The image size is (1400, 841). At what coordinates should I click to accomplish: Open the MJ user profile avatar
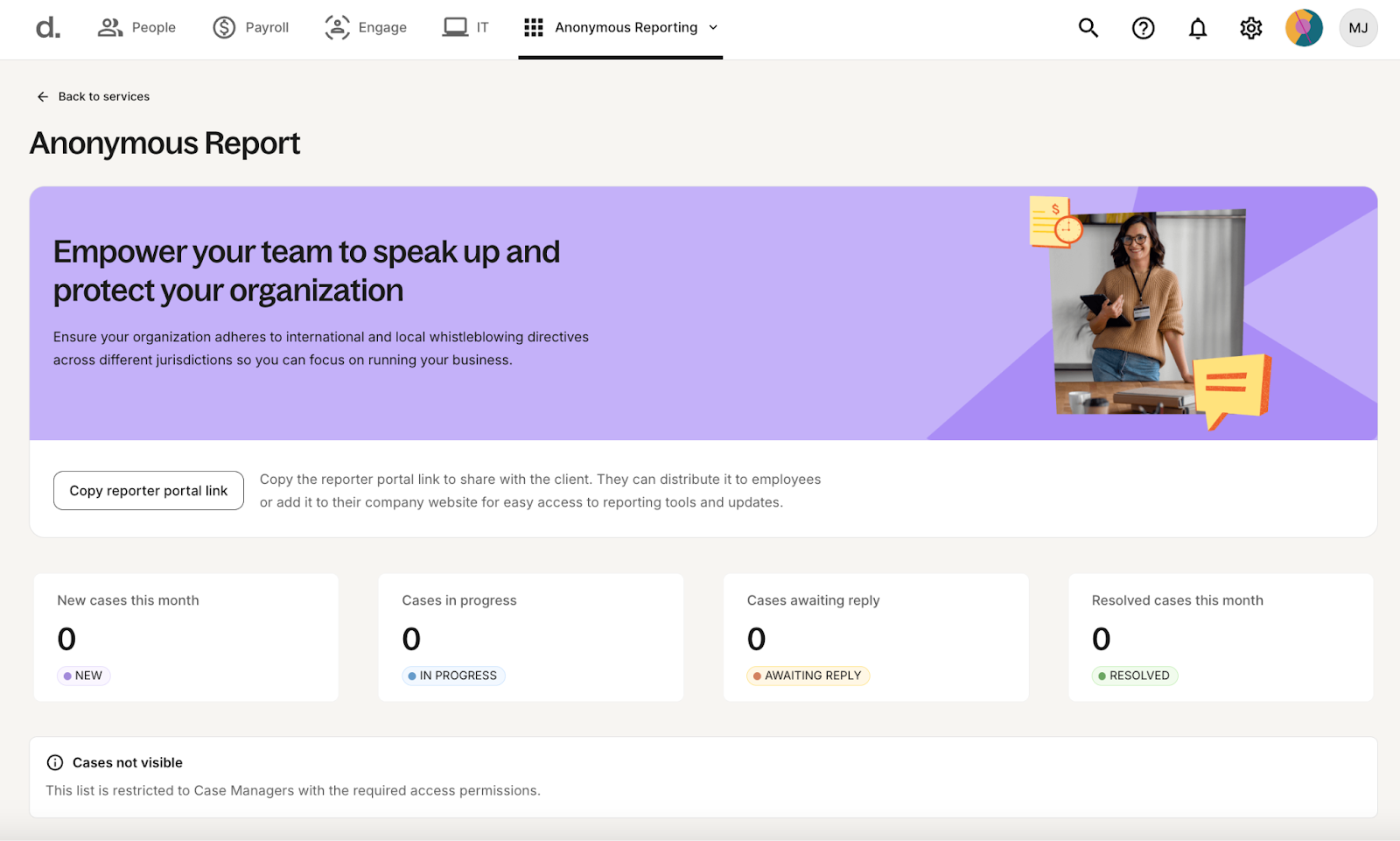(1358, 28)
